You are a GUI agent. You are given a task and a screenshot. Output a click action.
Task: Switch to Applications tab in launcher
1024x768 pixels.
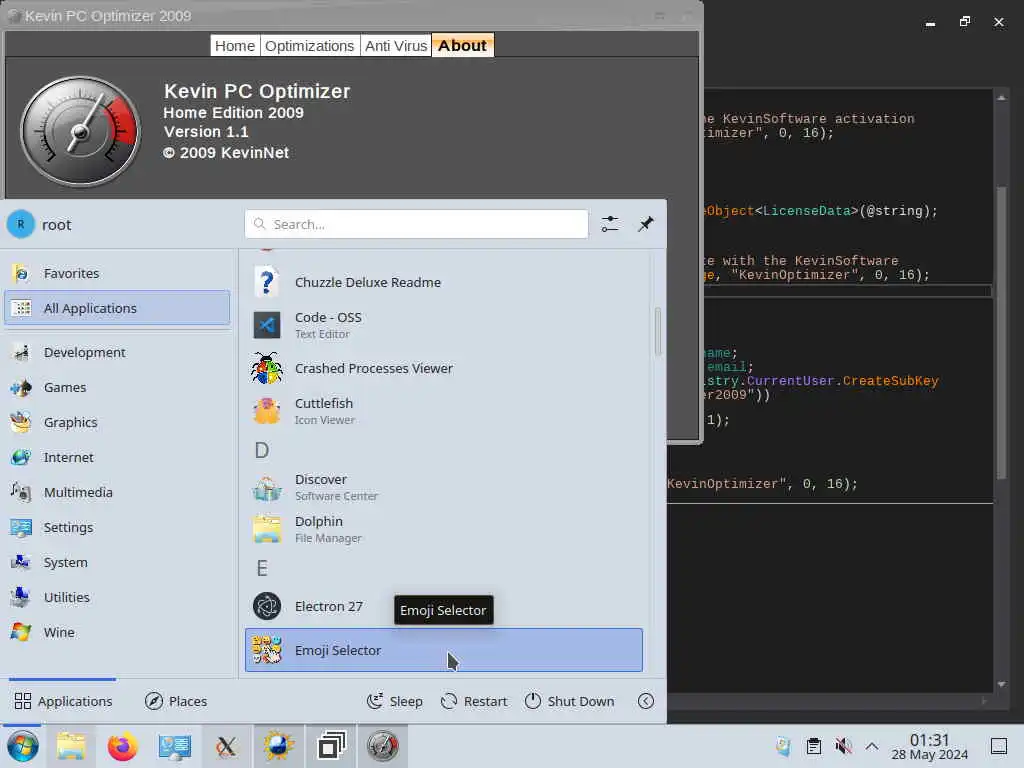[63, 701]
